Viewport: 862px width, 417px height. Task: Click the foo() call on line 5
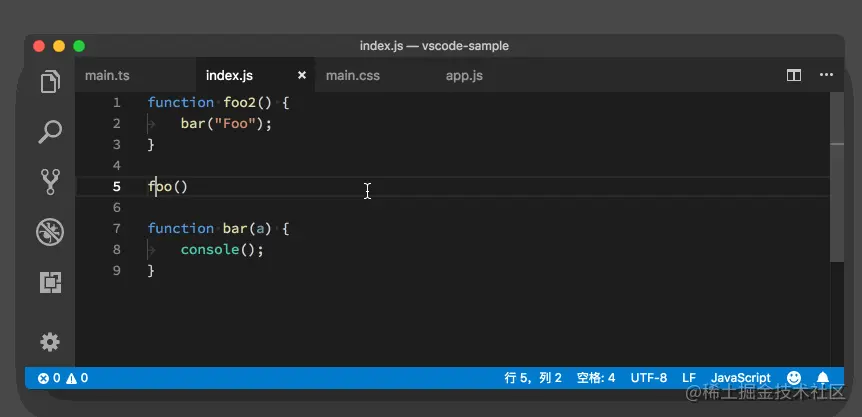[168, 187]
